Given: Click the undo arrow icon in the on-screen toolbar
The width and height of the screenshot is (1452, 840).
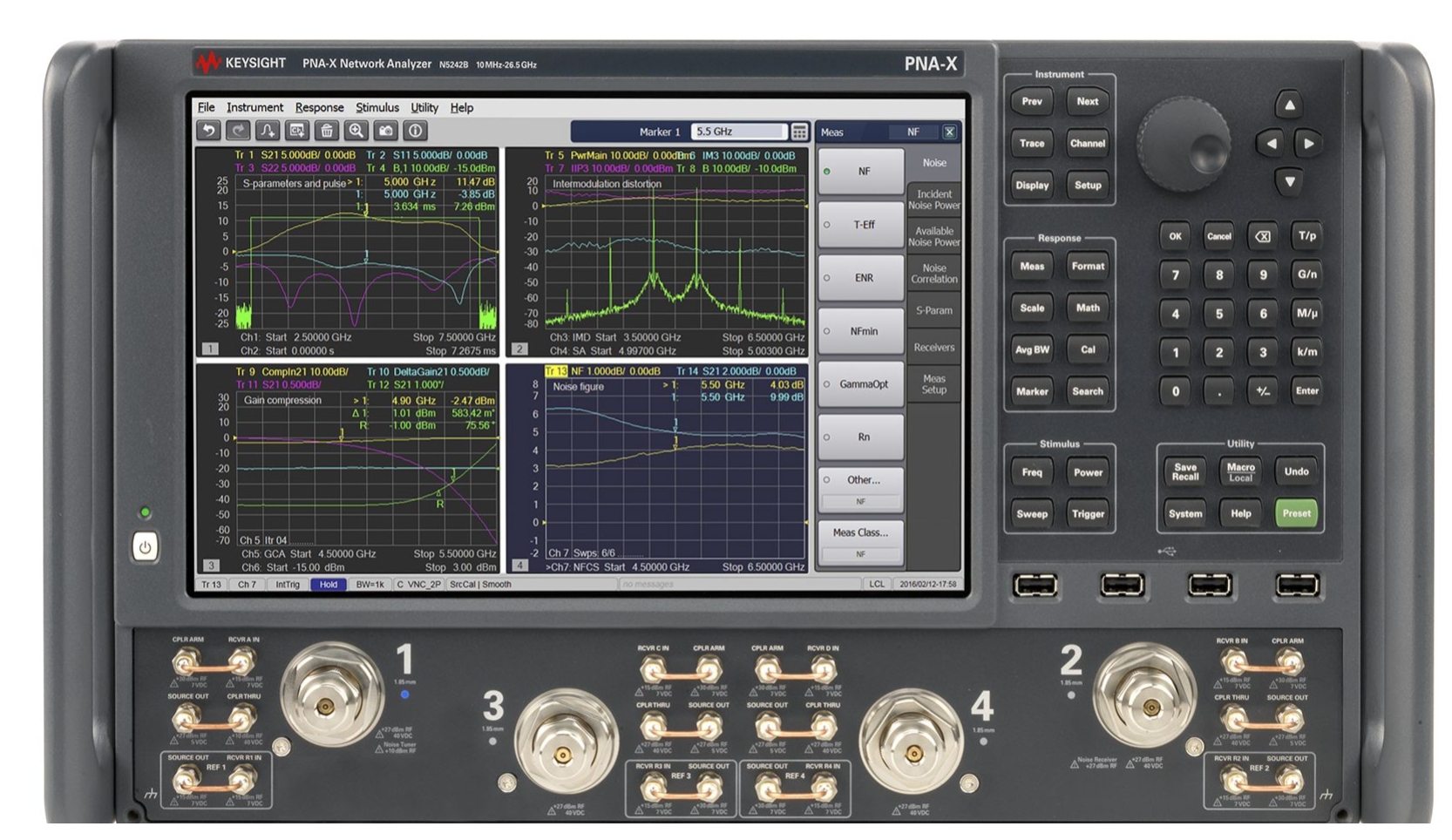Looking at the screenshot, I should point(208,131).
